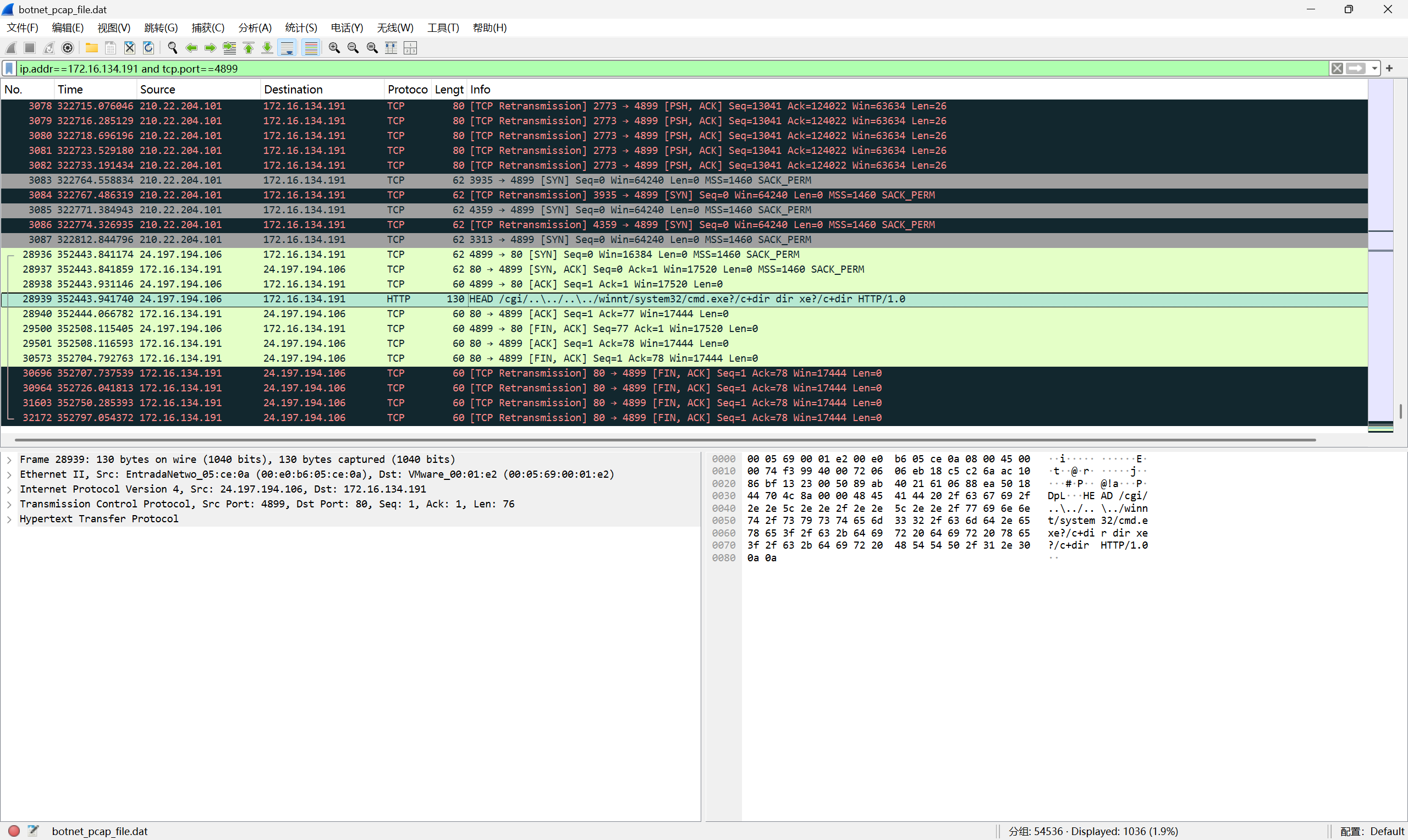This screenshot has height=840, width=1408.
Task: Click the resize columns icon
Action: click(x=391, y=48)
